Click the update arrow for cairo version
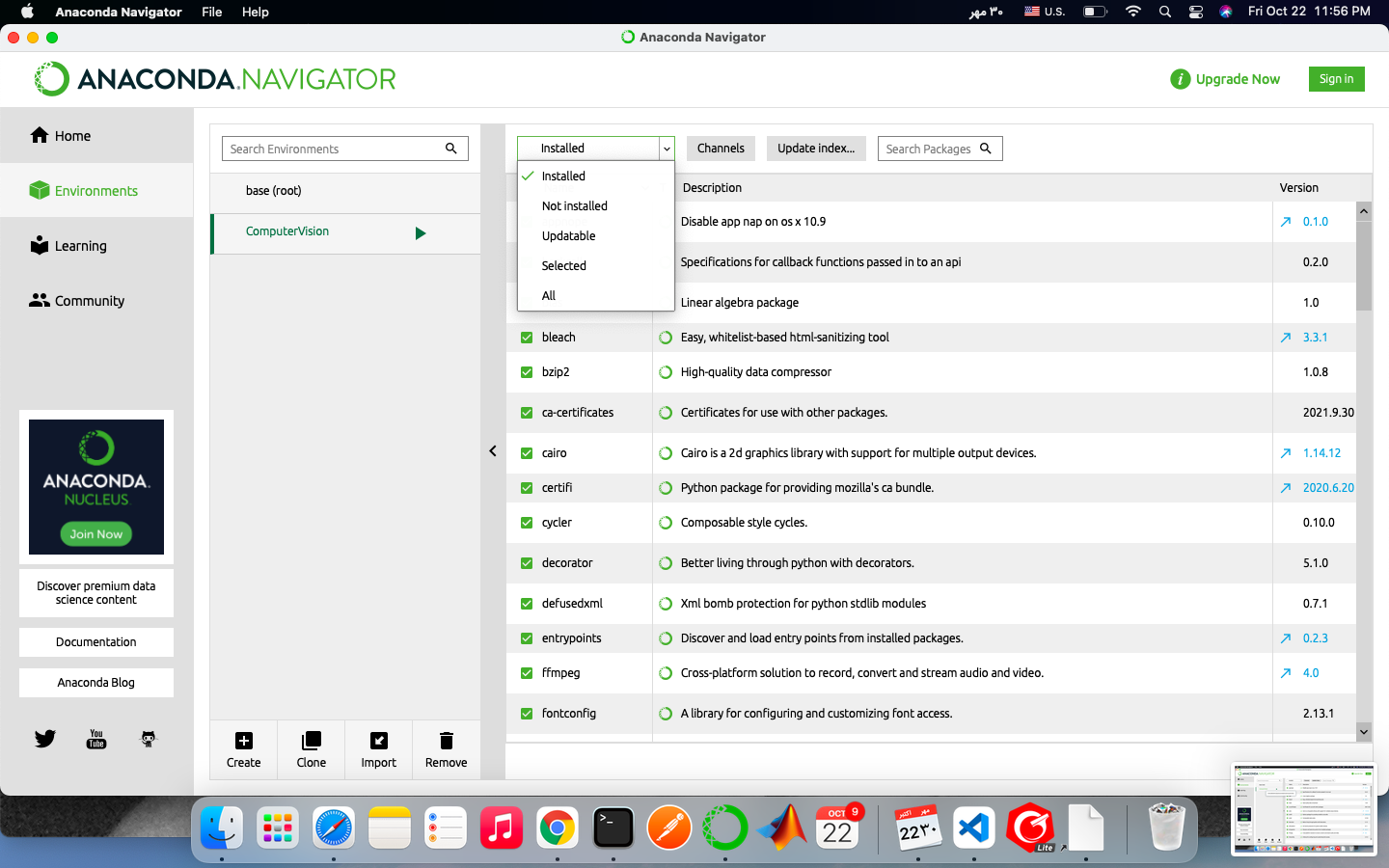Viewport: 1389px width, 868px height. click(1286, 453)
